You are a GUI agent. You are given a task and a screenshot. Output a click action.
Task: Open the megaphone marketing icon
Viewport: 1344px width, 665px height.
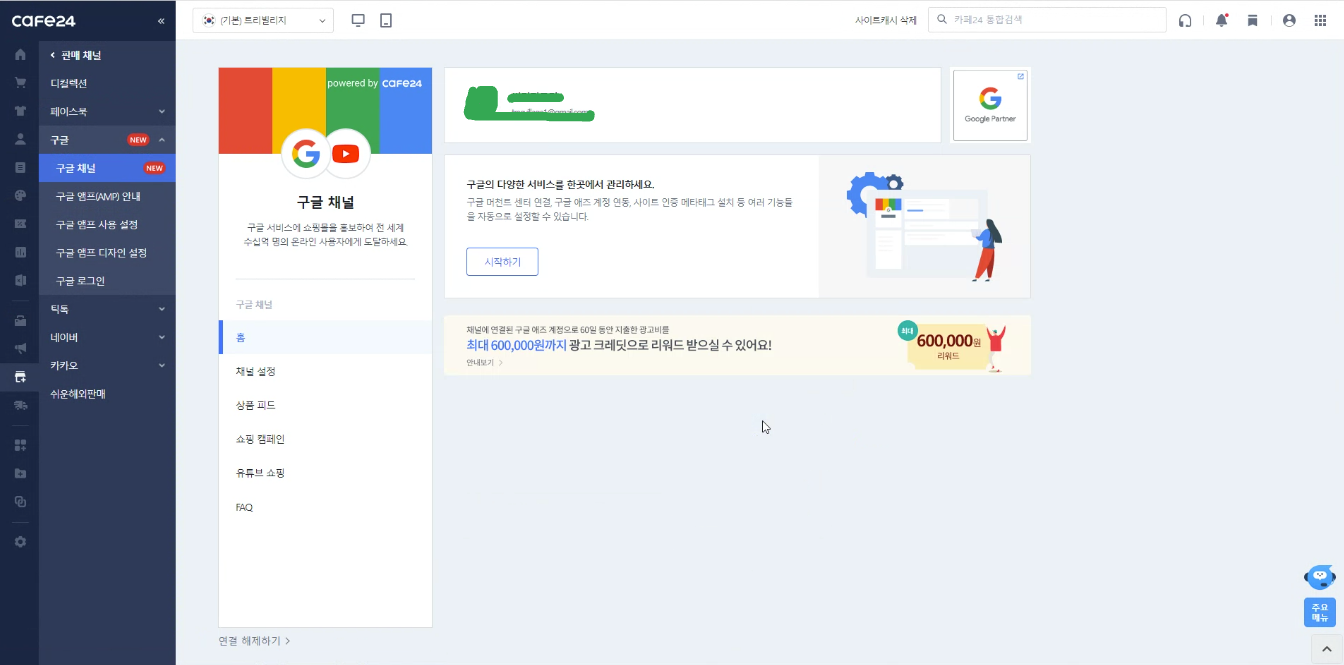pyautogui.click(x=20, y=348)
